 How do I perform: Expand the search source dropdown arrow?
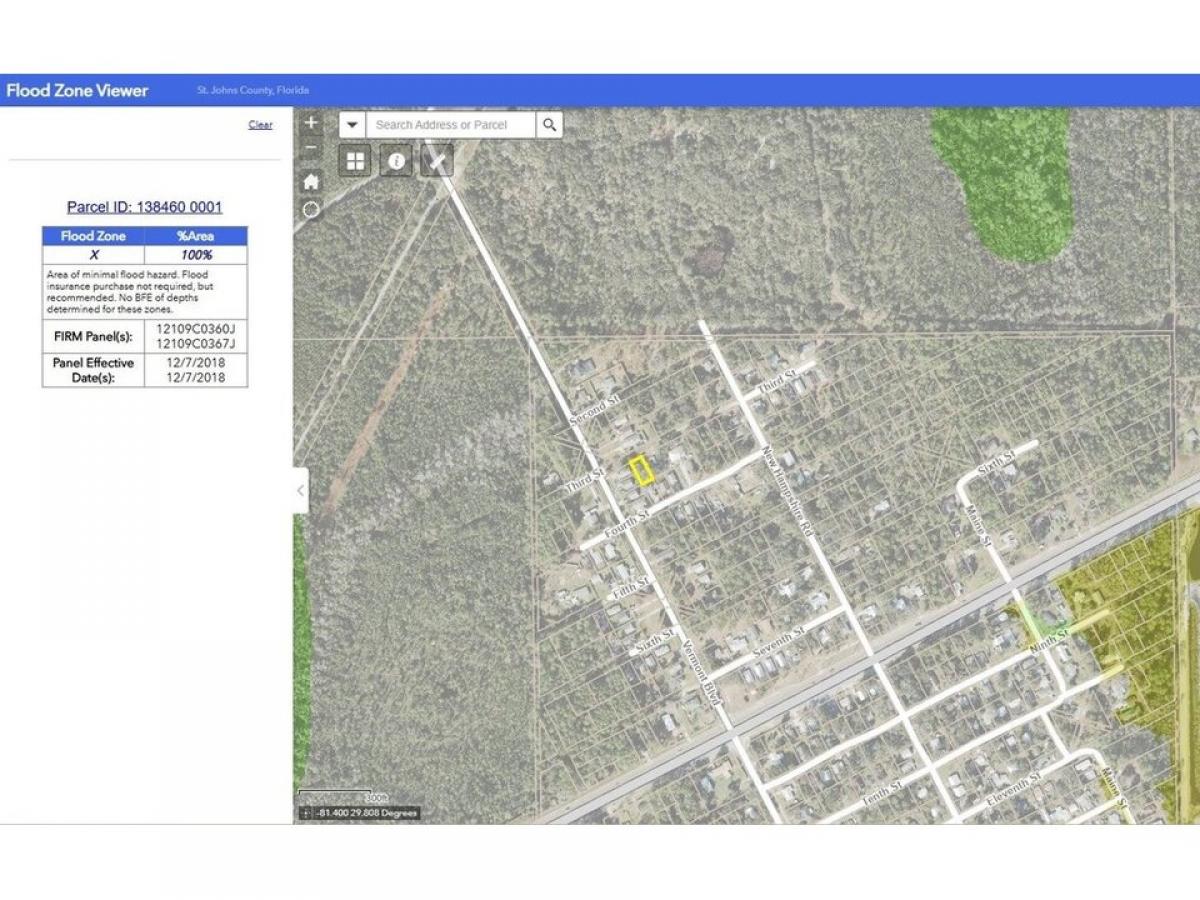pyautogui.click(x=352, y=125)
